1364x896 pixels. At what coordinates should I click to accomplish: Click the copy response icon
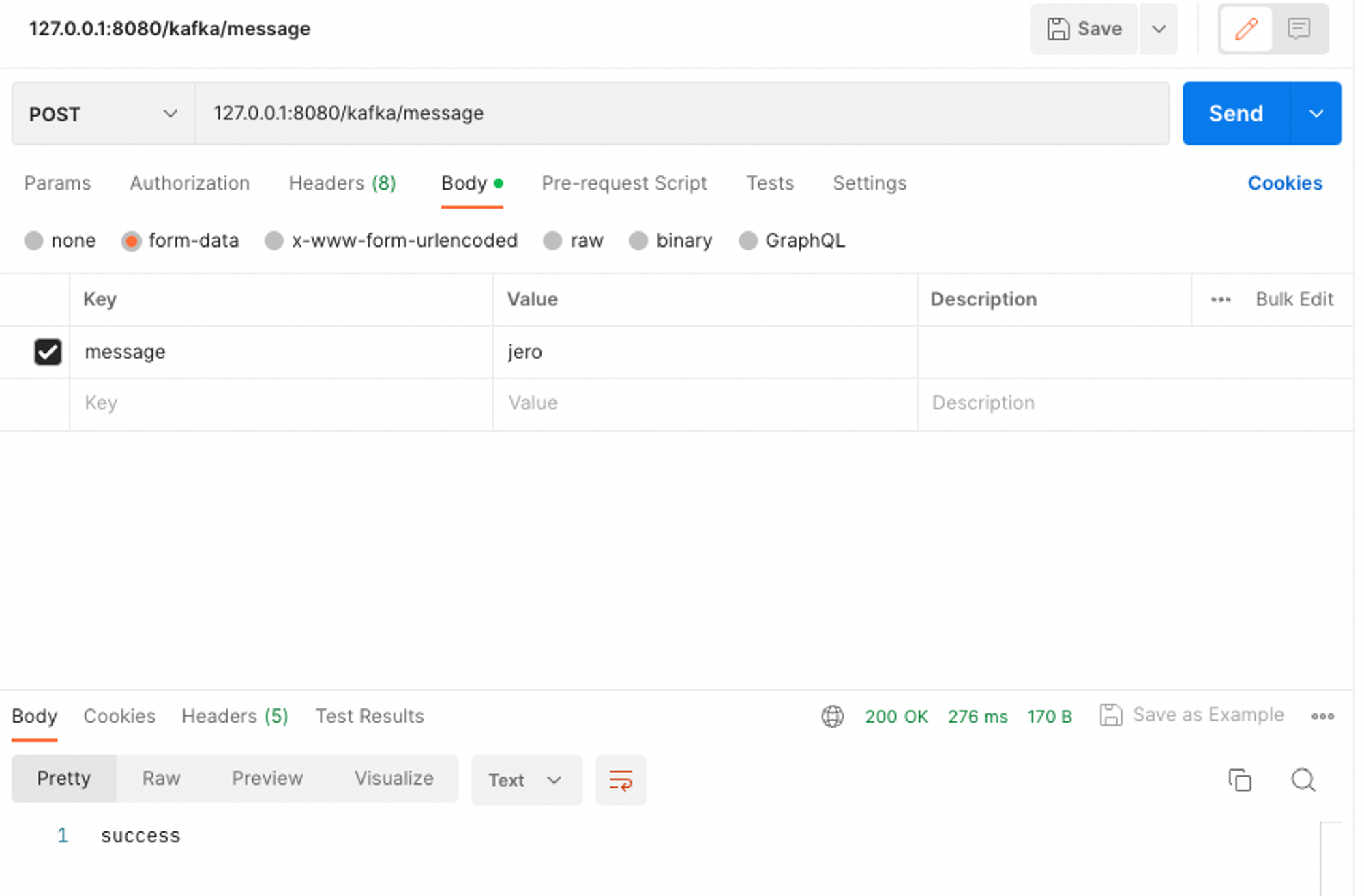pos(1239,779)
